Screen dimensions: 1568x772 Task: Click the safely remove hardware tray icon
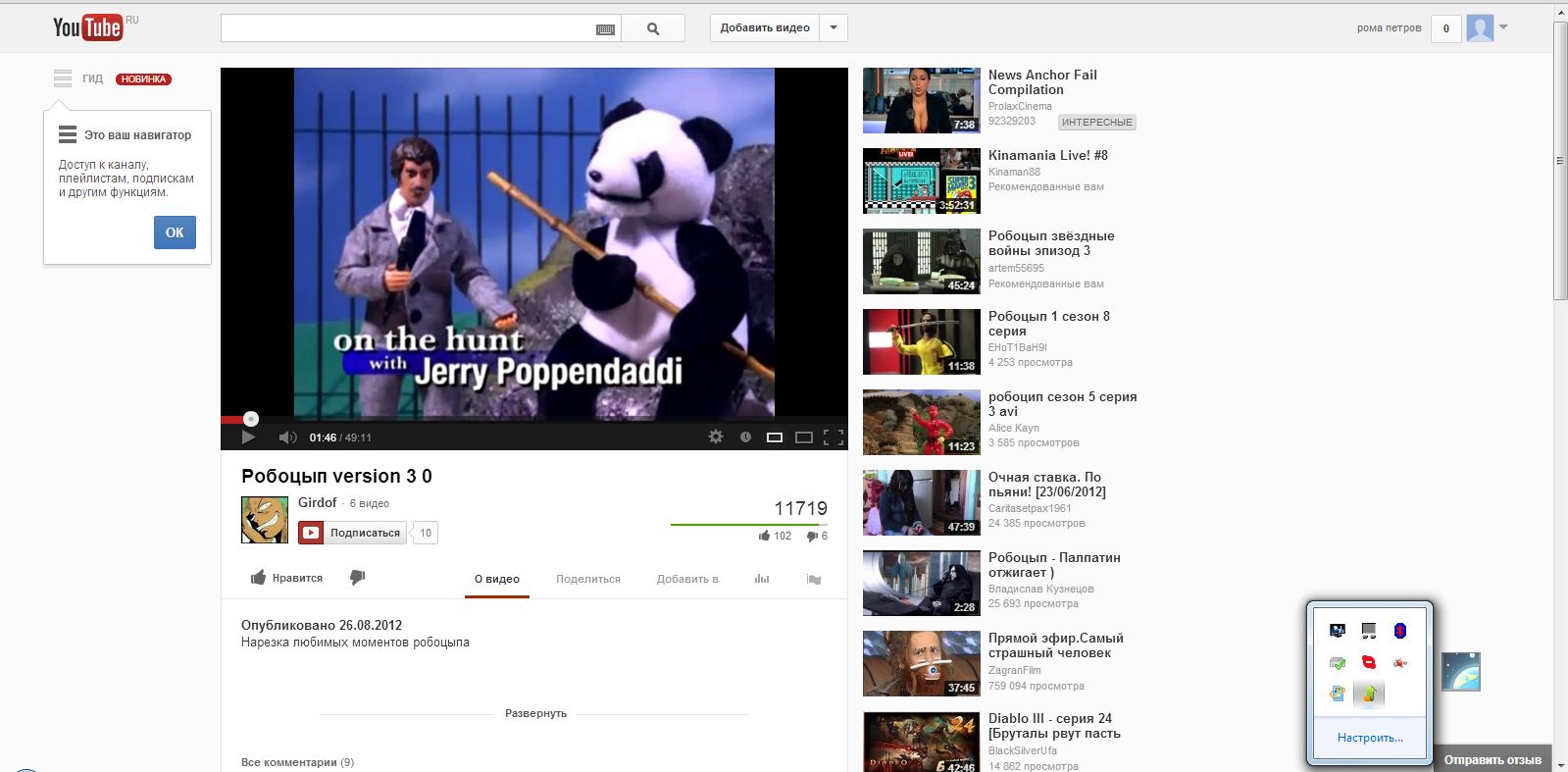point(1338,662)
